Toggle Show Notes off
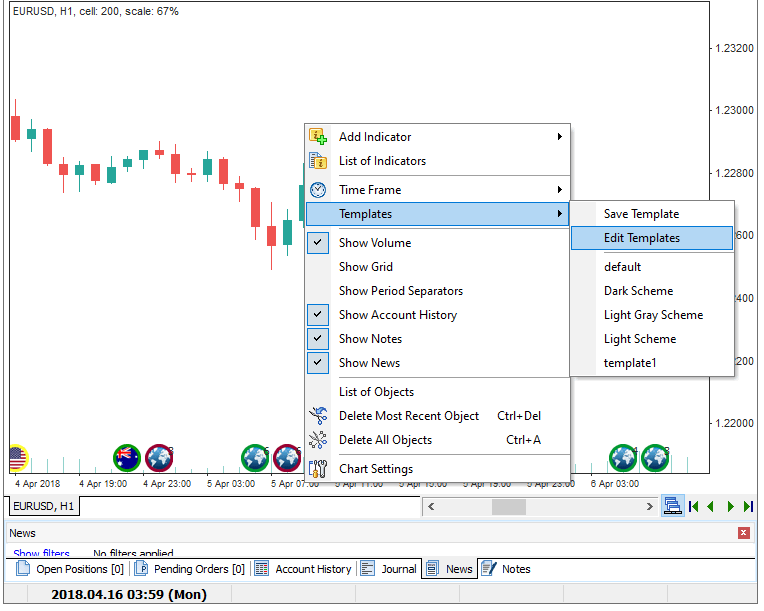This screenshot has height=611, width=764. (x=318, y=339)
